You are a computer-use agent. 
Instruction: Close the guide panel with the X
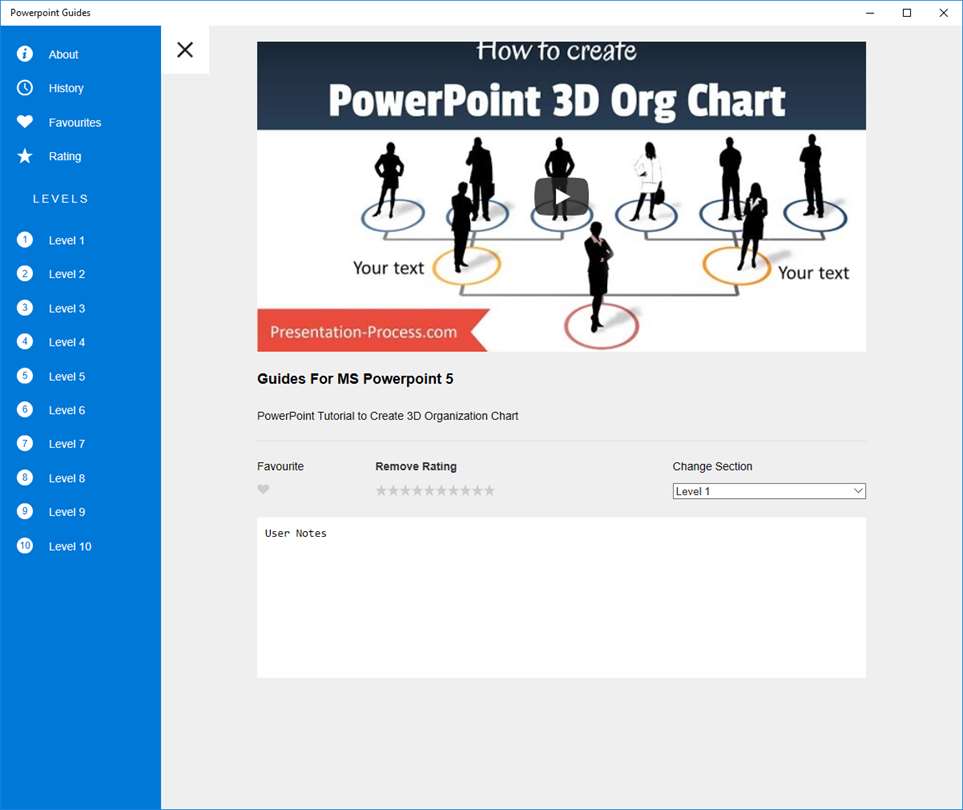[x=185, y=50]
